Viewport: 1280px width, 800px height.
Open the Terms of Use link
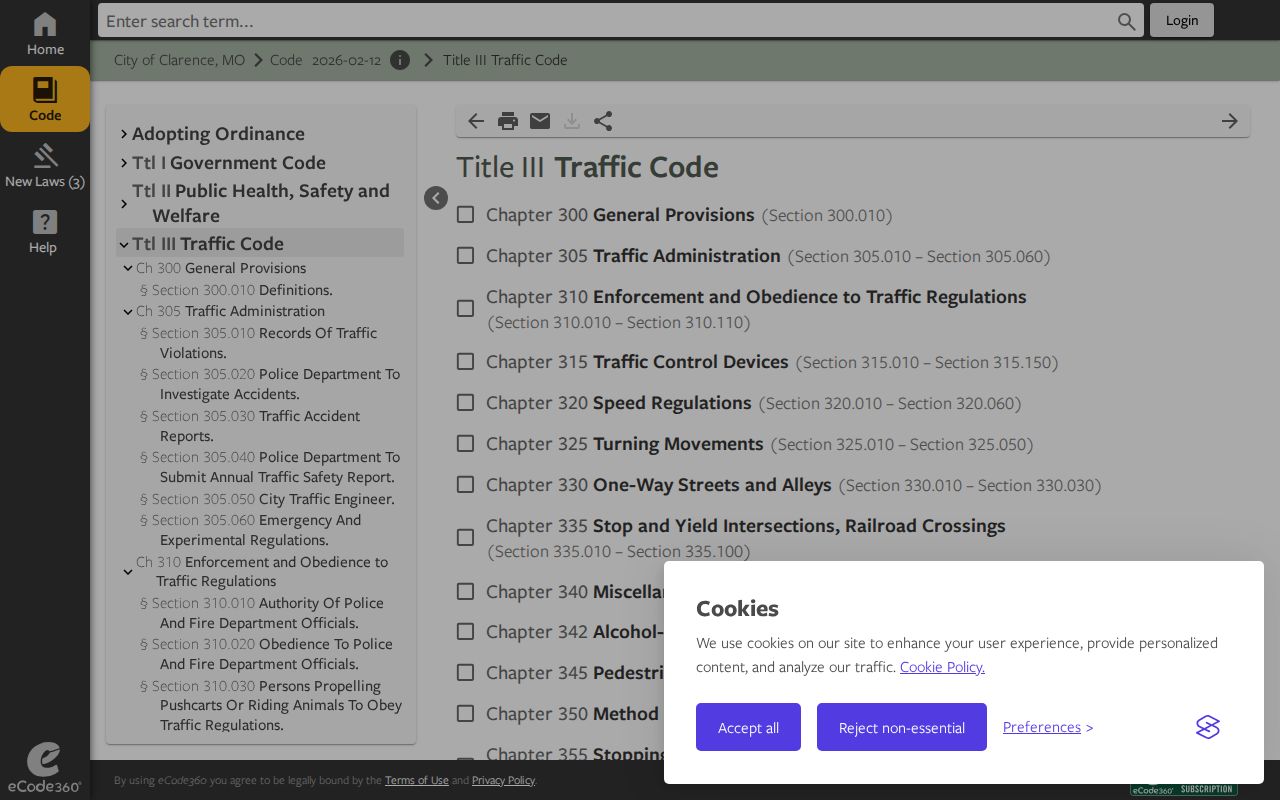pyautogui.click(x=417, y=780)
